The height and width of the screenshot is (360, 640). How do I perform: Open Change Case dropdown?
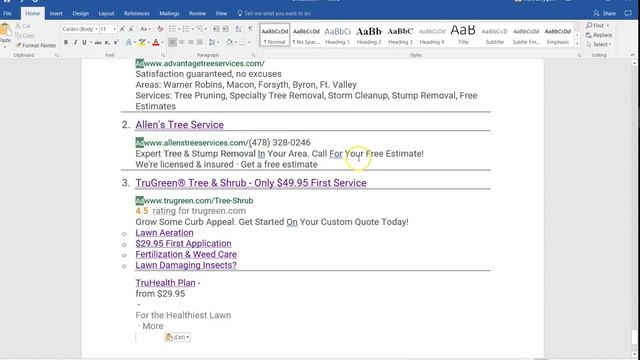click(x=144, y=29)
